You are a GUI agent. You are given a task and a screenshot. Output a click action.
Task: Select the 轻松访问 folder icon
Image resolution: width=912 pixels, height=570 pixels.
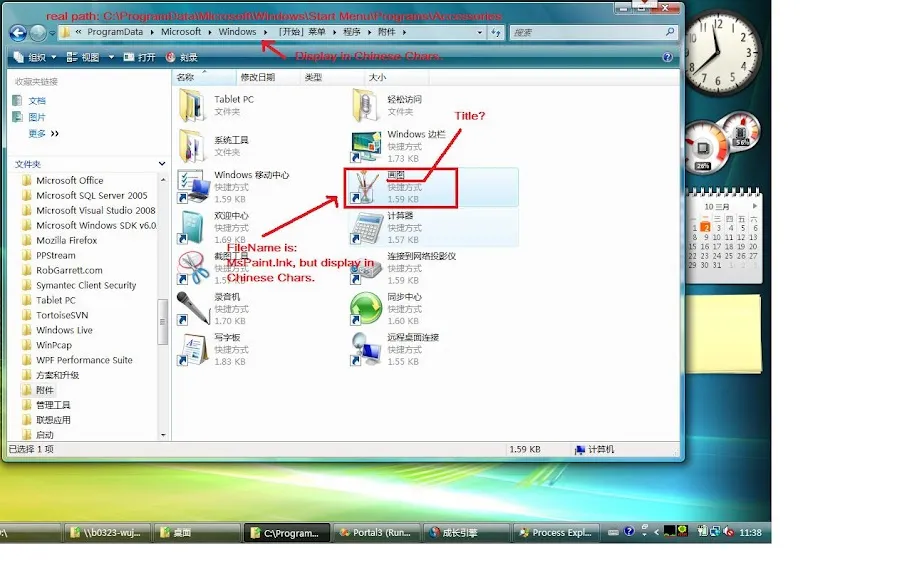coord(365,105)
